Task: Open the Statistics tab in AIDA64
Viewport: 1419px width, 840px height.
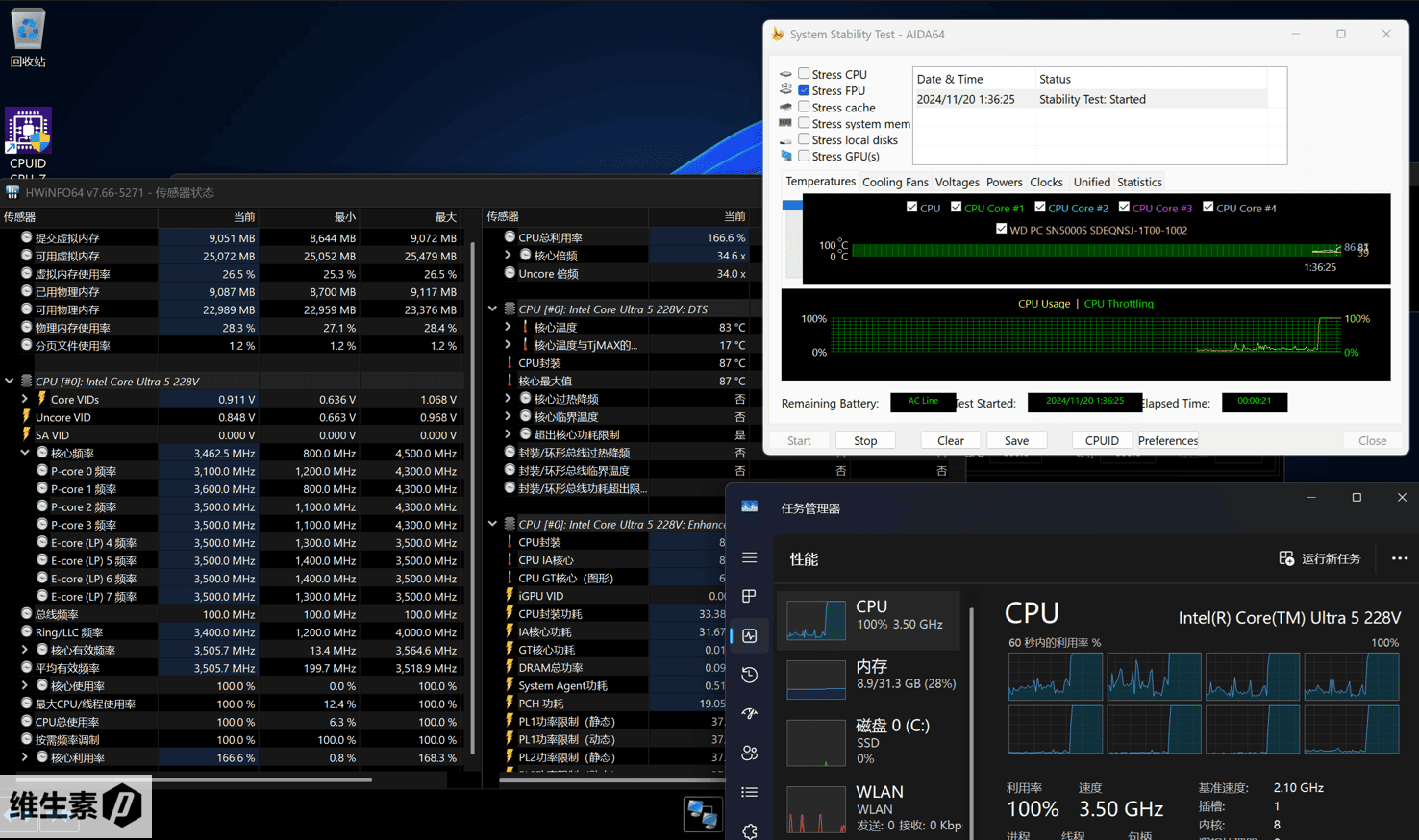Action: pyautogui.click(x=1139, y=182)
